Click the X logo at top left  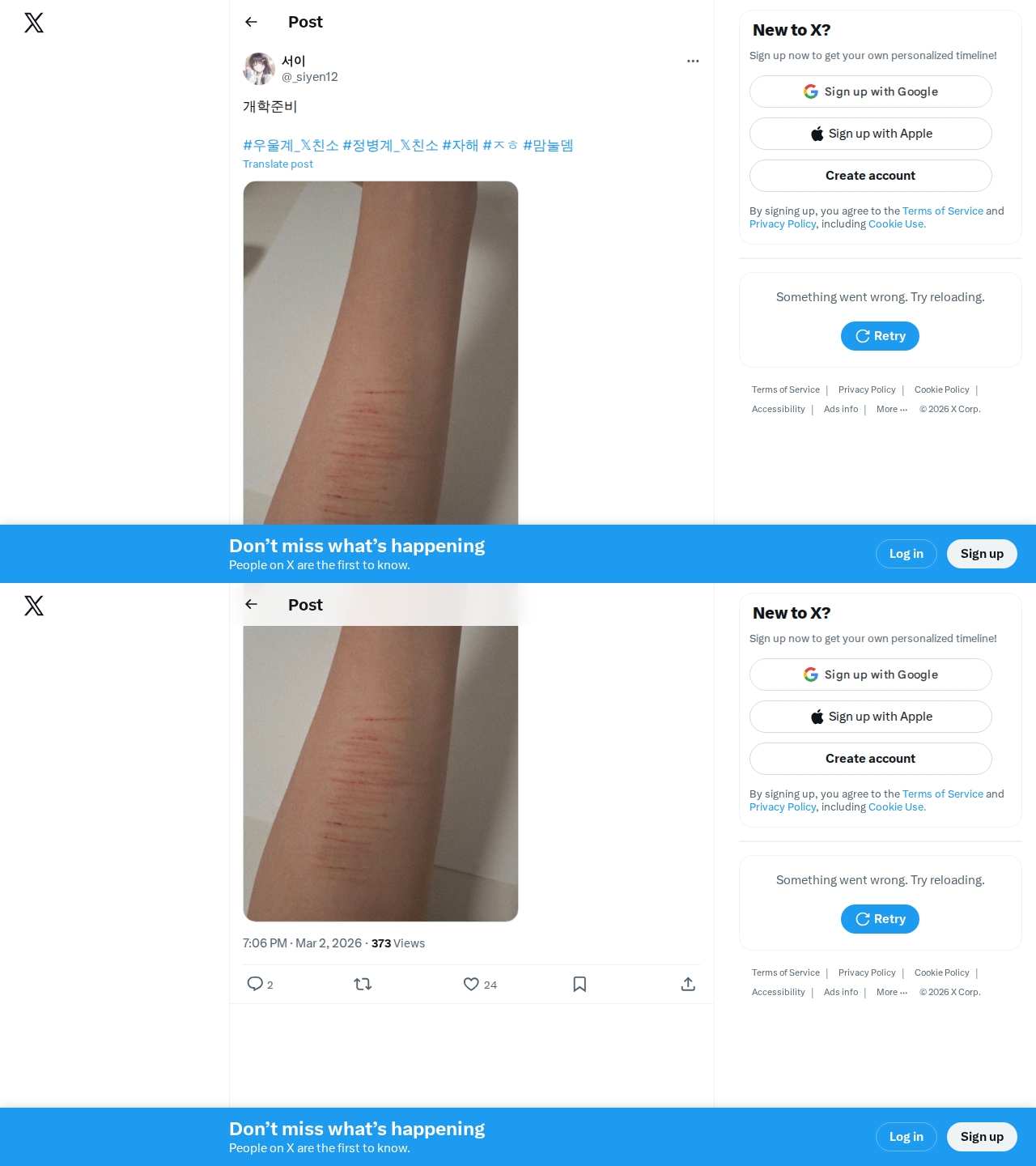point(34,23)
